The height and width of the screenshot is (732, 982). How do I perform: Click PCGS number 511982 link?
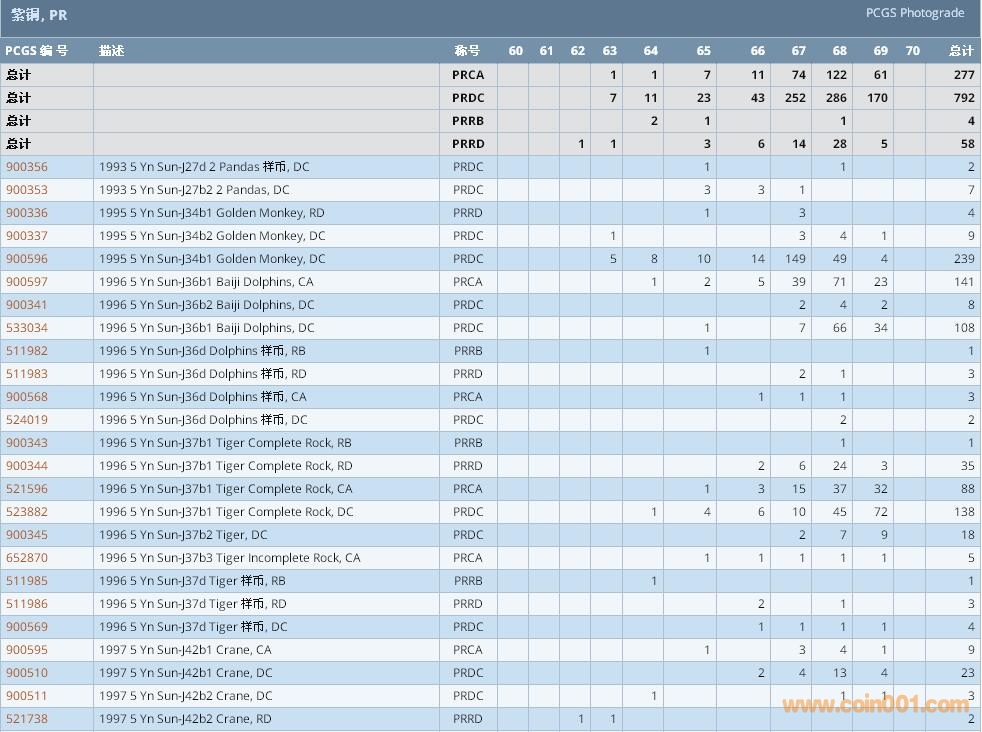27,351
